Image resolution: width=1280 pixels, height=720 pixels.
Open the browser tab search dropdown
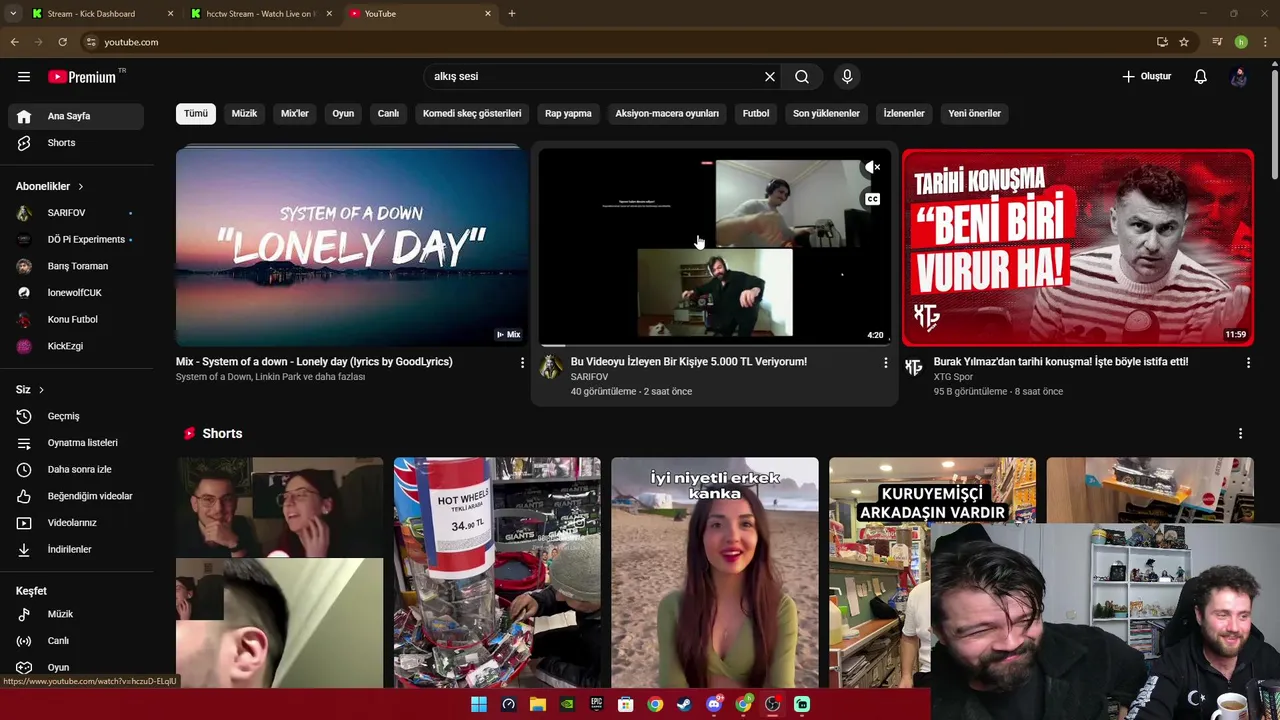(x=13, y=13)
